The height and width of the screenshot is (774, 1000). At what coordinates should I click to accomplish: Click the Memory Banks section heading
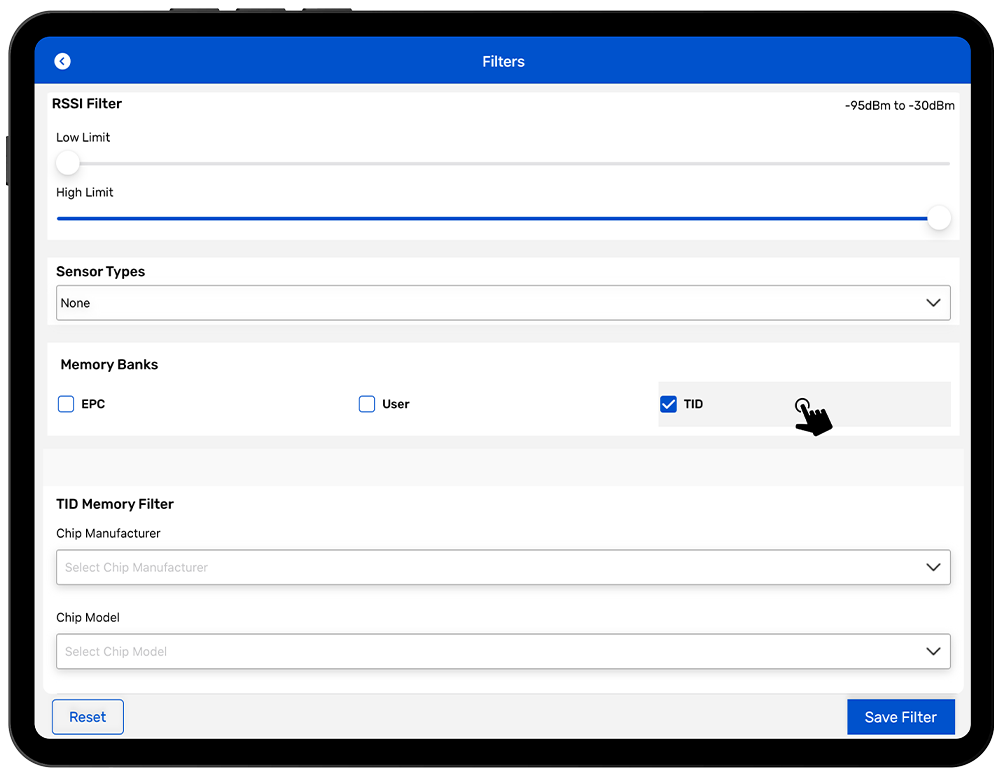coord(109,365)
